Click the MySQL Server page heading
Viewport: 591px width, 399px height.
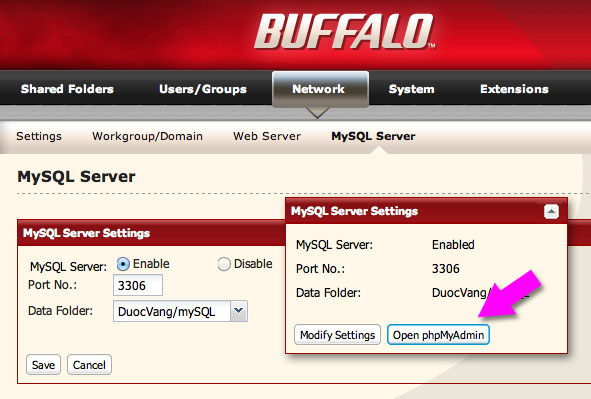76,177
